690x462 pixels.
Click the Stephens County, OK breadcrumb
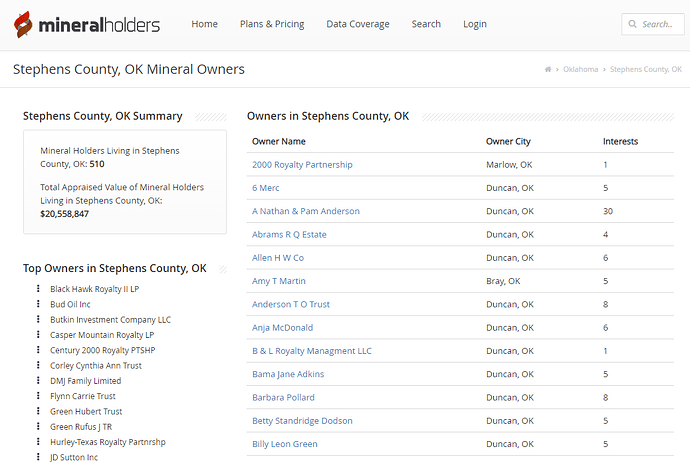tap(646, 69)
